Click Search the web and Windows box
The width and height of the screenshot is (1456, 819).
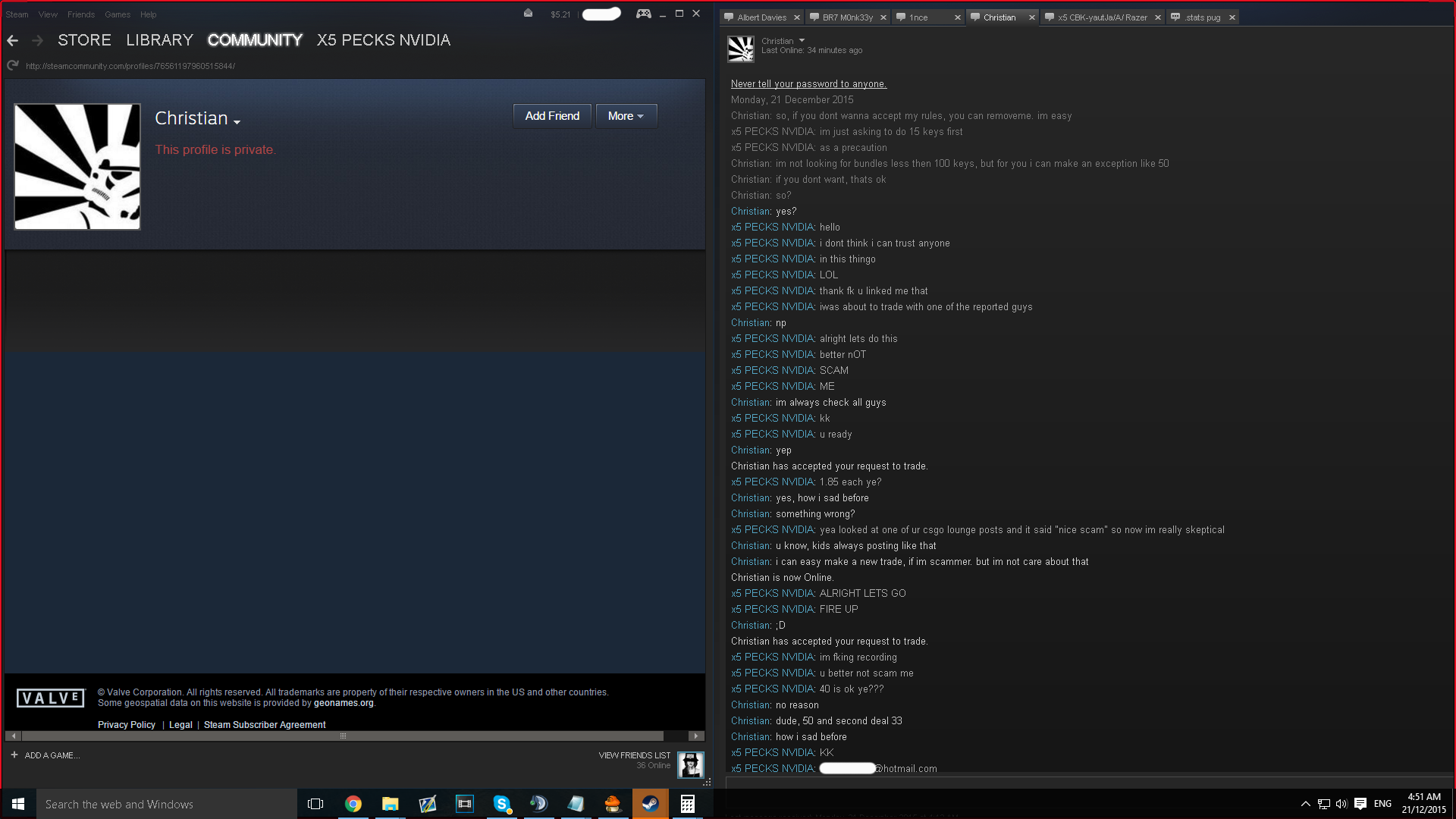pos(167,804)
